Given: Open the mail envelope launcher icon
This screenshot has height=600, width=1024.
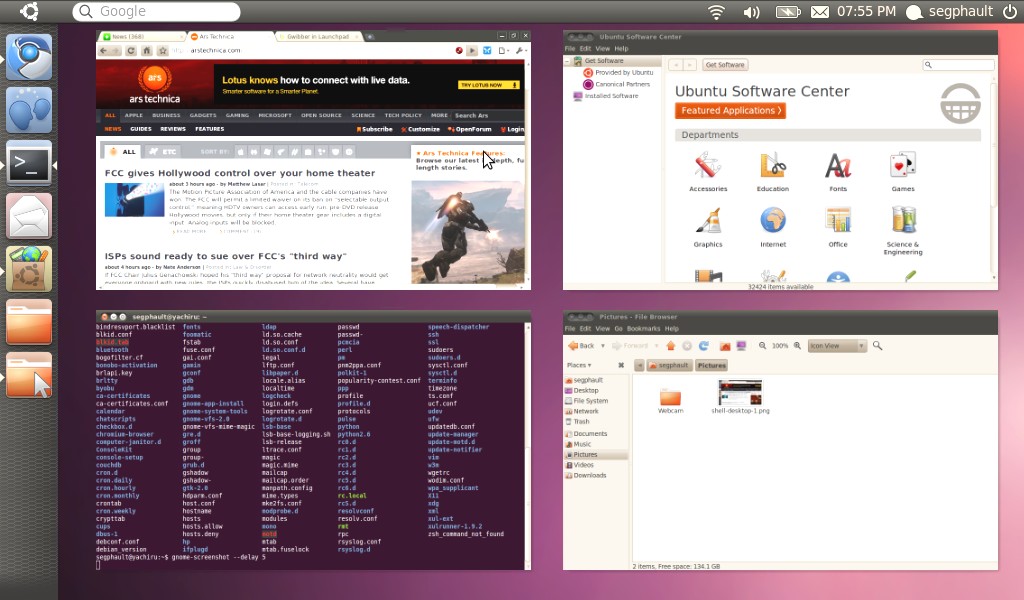Looking at the screenshot, I should point(29,216).
